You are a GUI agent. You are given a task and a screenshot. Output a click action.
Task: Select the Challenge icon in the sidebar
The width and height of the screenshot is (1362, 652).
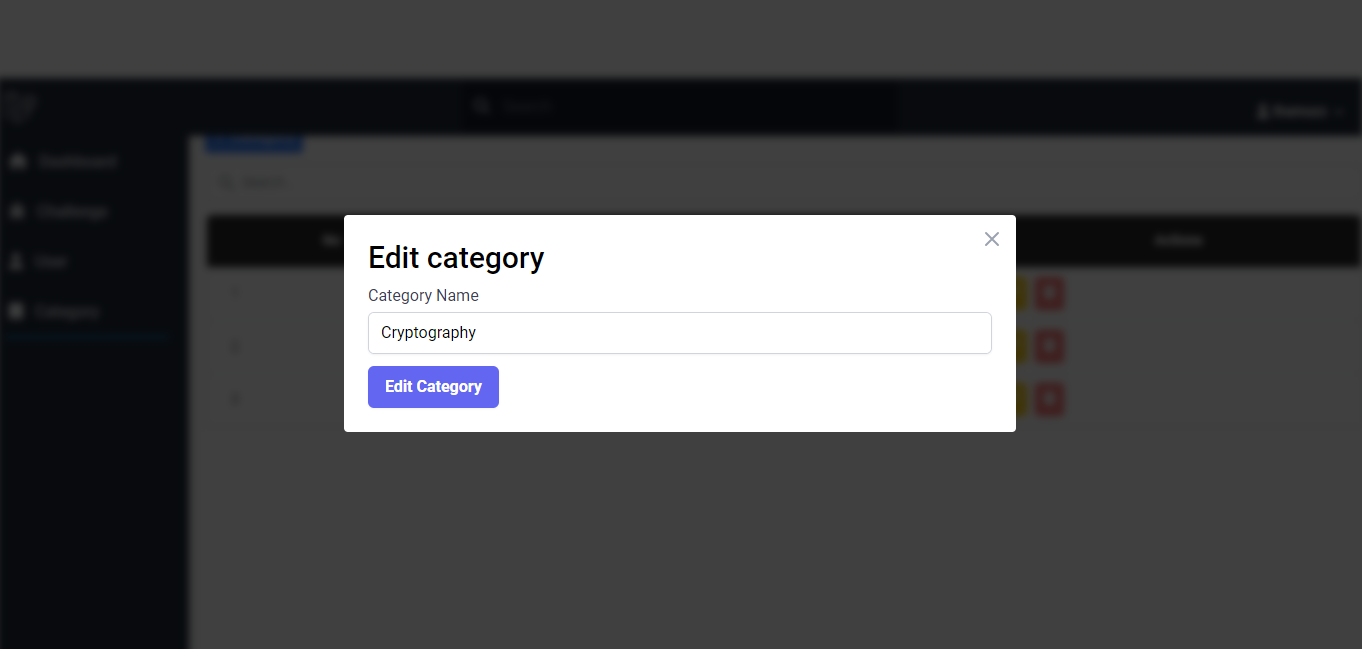[x=18, y=211]
